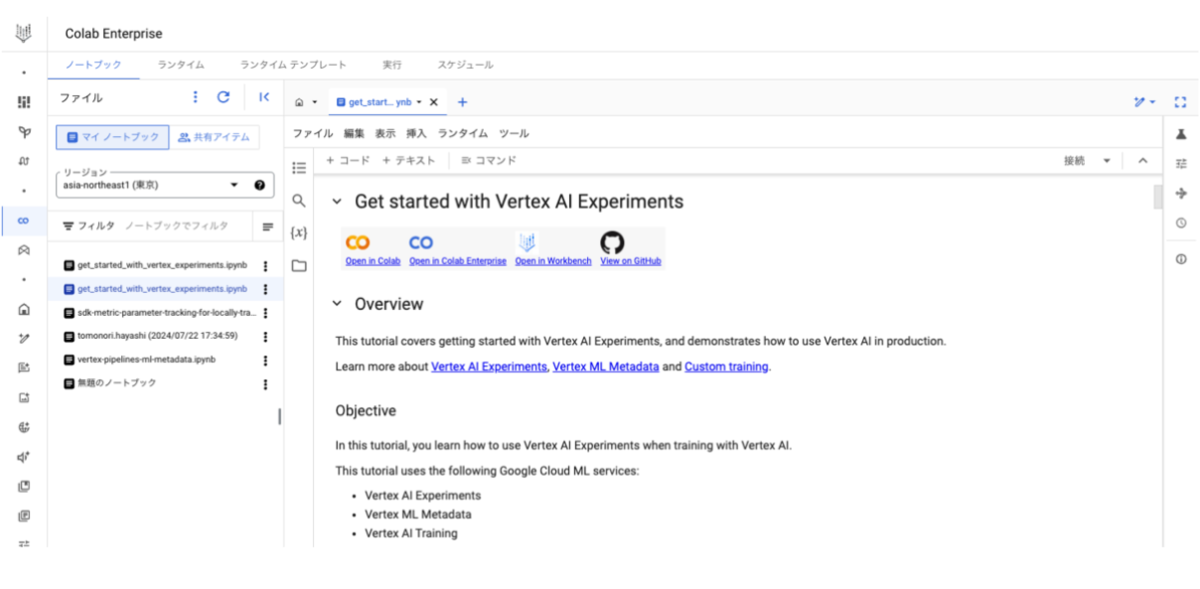Screen dimensions: 1200x589
Task: Open the ツール menu
Action: (x=513, y=133)
